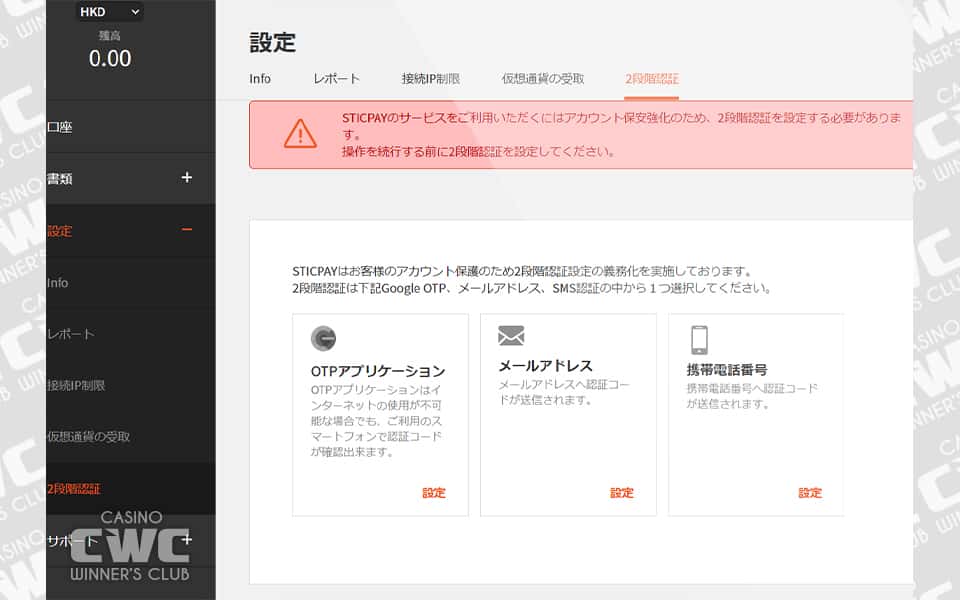Select the OTPアプリケーション card title
The image size is (960, 600).
click(378, 371)
